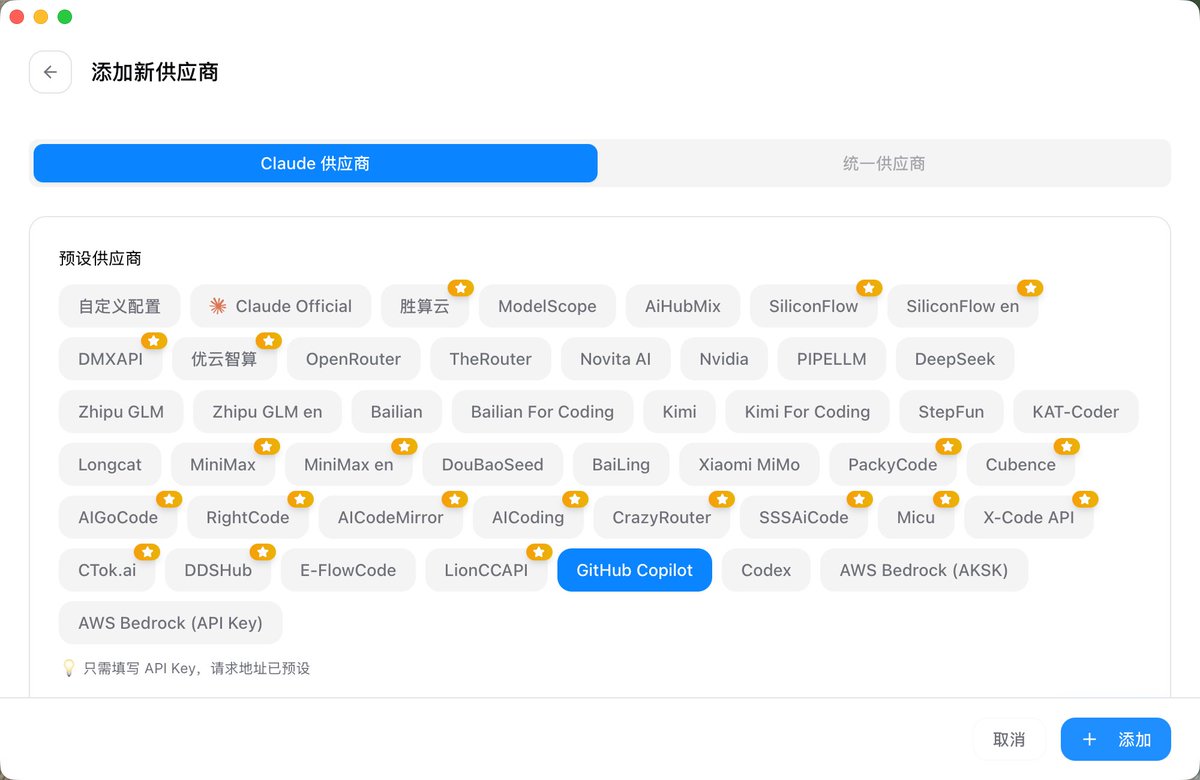The image size is (1200, 780).
Task: Click the 添加 button to add provider
Action: (x=1116, y=739)
